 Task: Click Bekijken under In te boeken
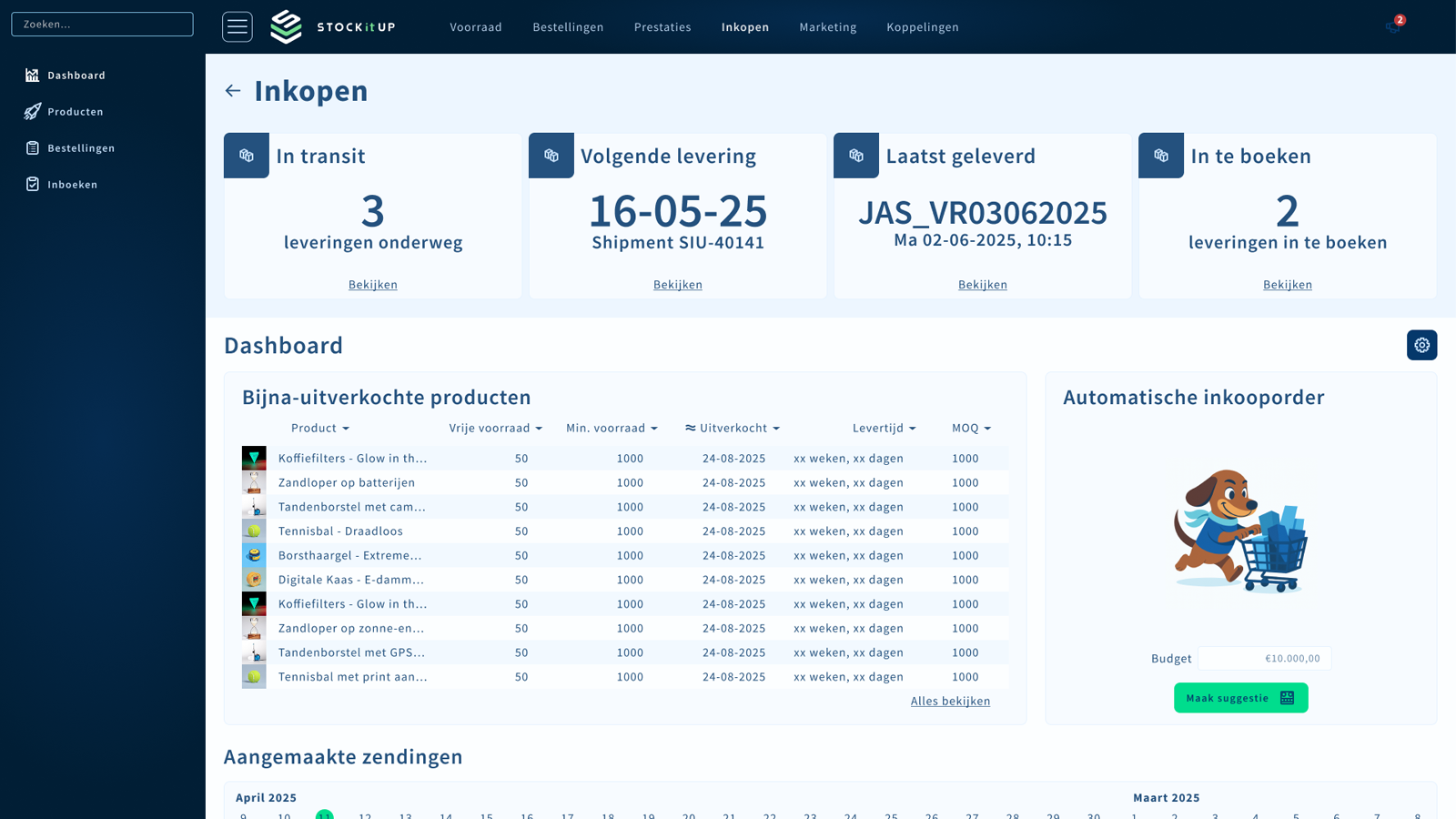click(x=1288, y=285)
